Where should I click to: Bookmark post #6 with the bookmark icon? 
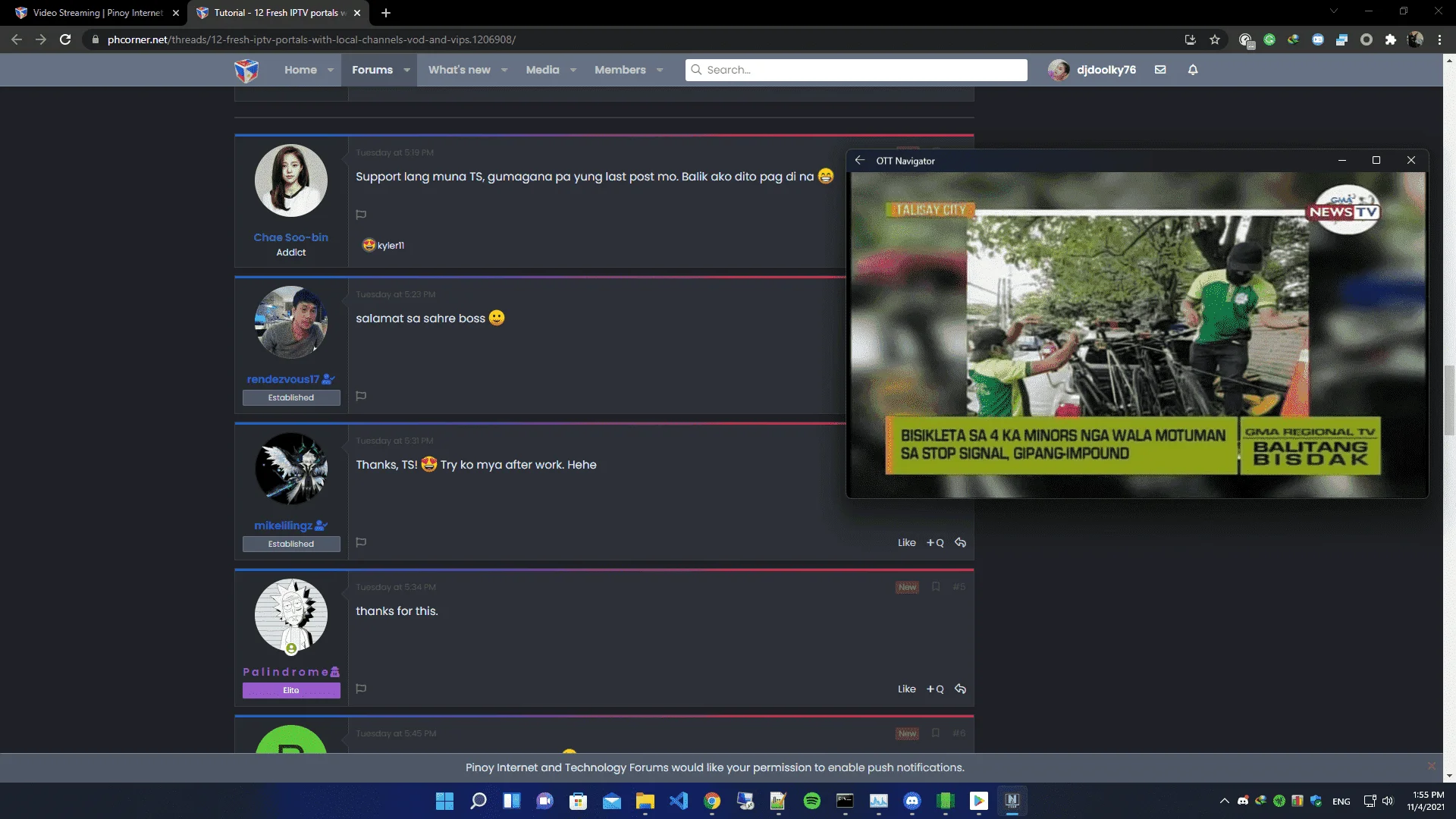click(x=936, y=733)
